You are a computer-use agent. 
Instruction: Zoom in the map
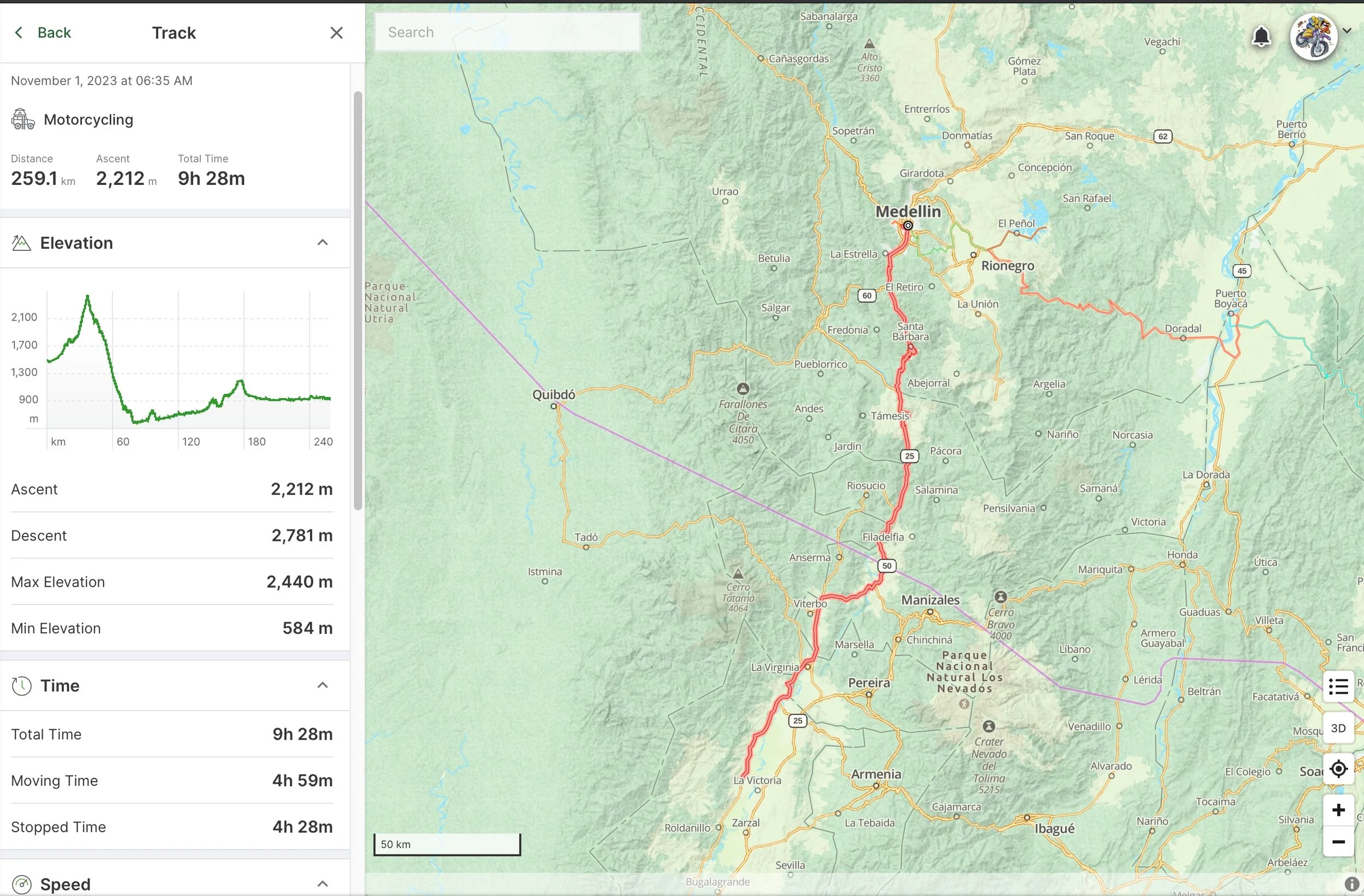pyautogui.click(x=1338, y=810)
